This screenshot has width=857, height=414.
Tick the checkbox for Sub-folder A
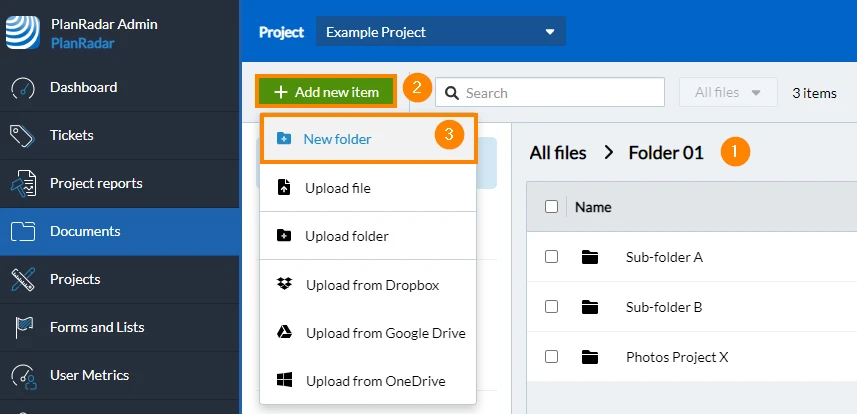[x=551, y=256]
